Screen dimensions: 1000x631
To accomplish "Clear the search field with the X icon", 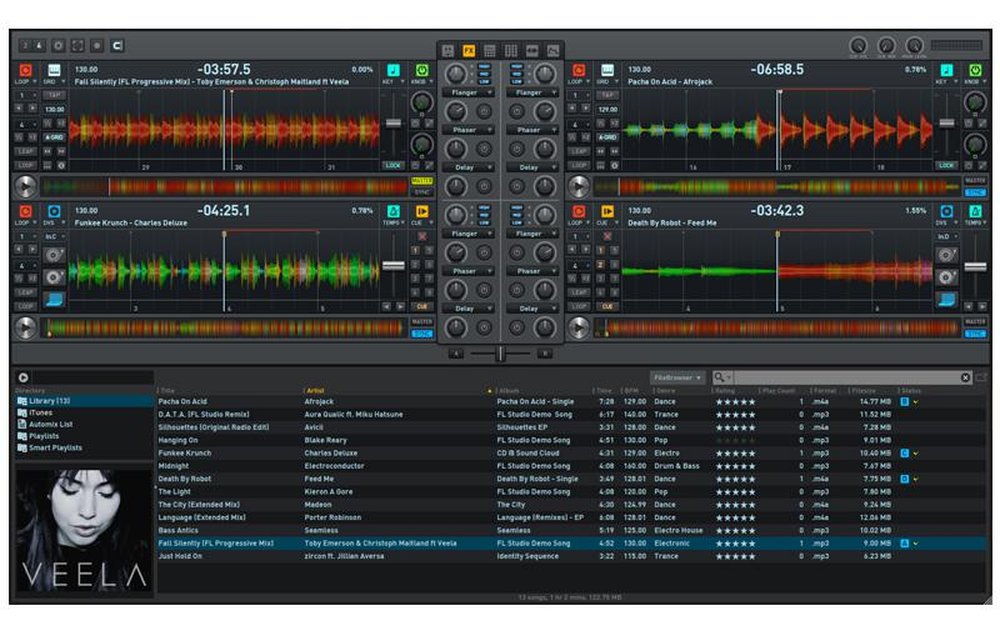I will [966, 378].
